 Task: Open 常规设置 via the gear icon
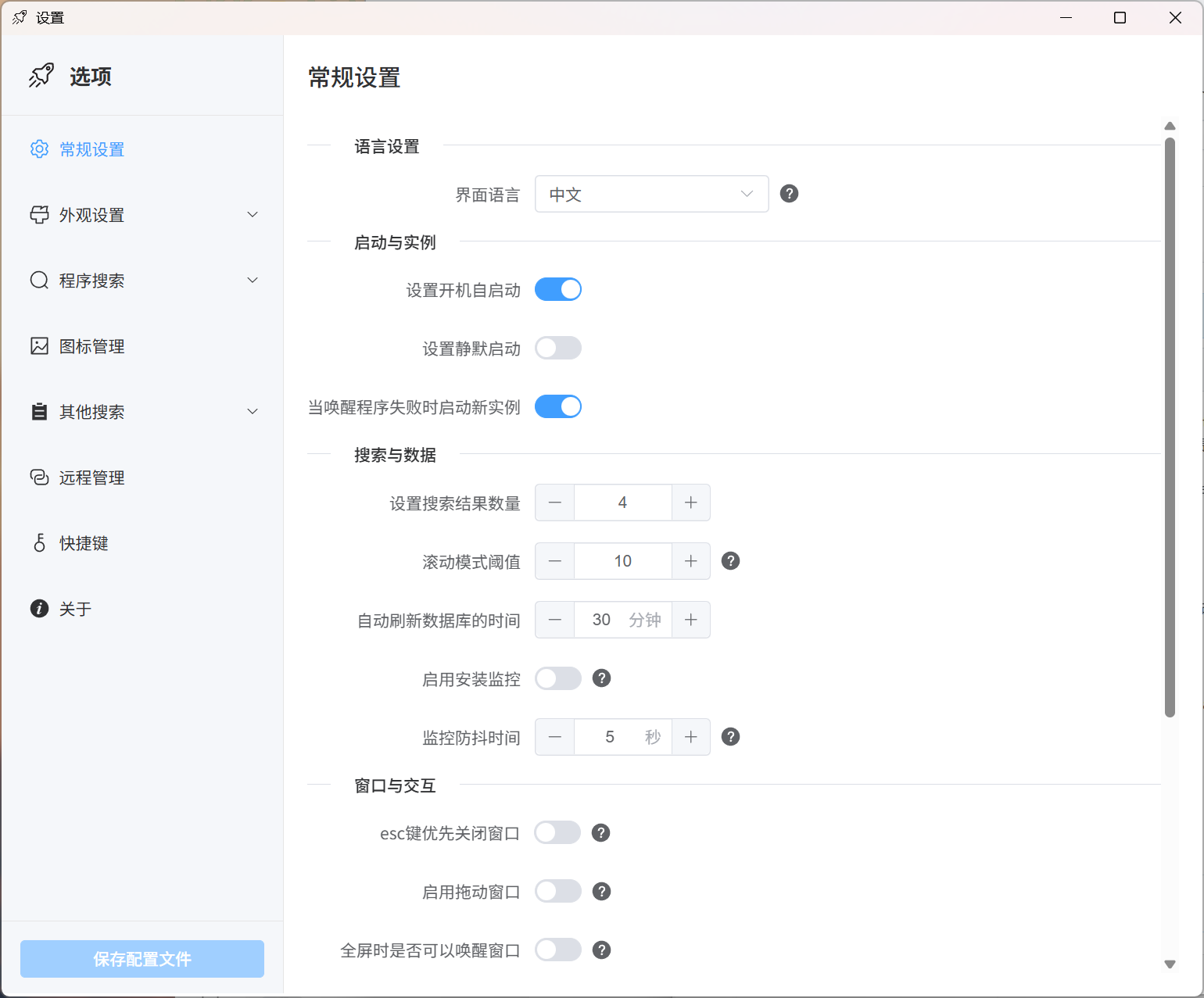[39, 148]
